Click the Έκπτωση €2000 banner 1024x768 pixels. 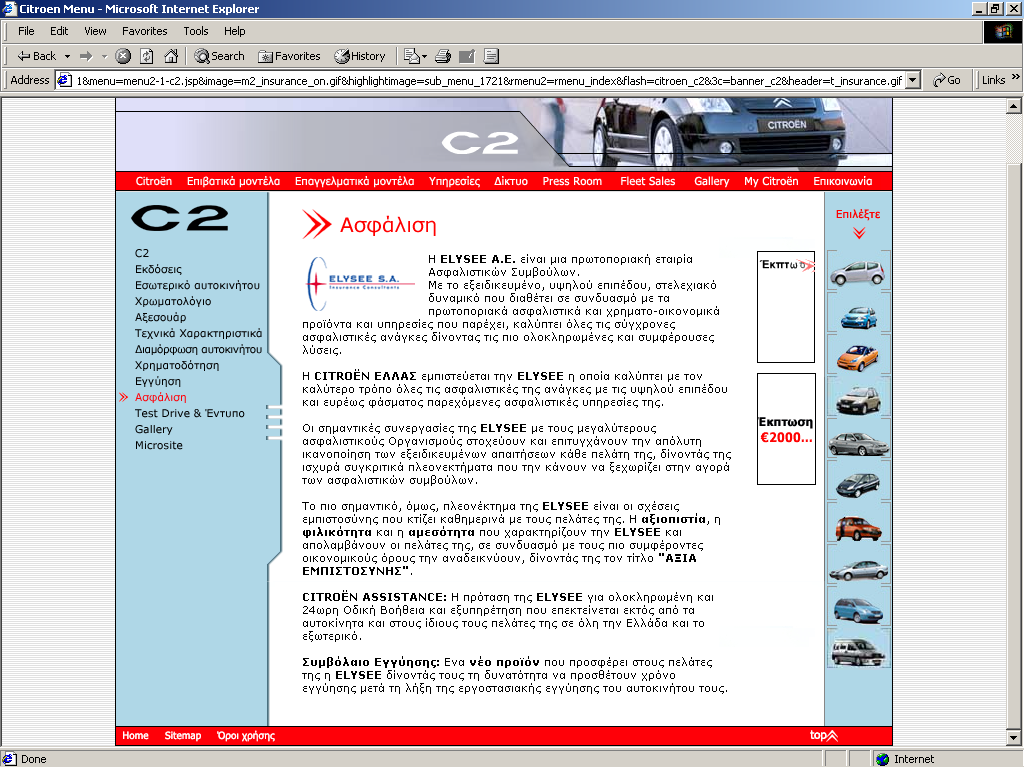786,429
